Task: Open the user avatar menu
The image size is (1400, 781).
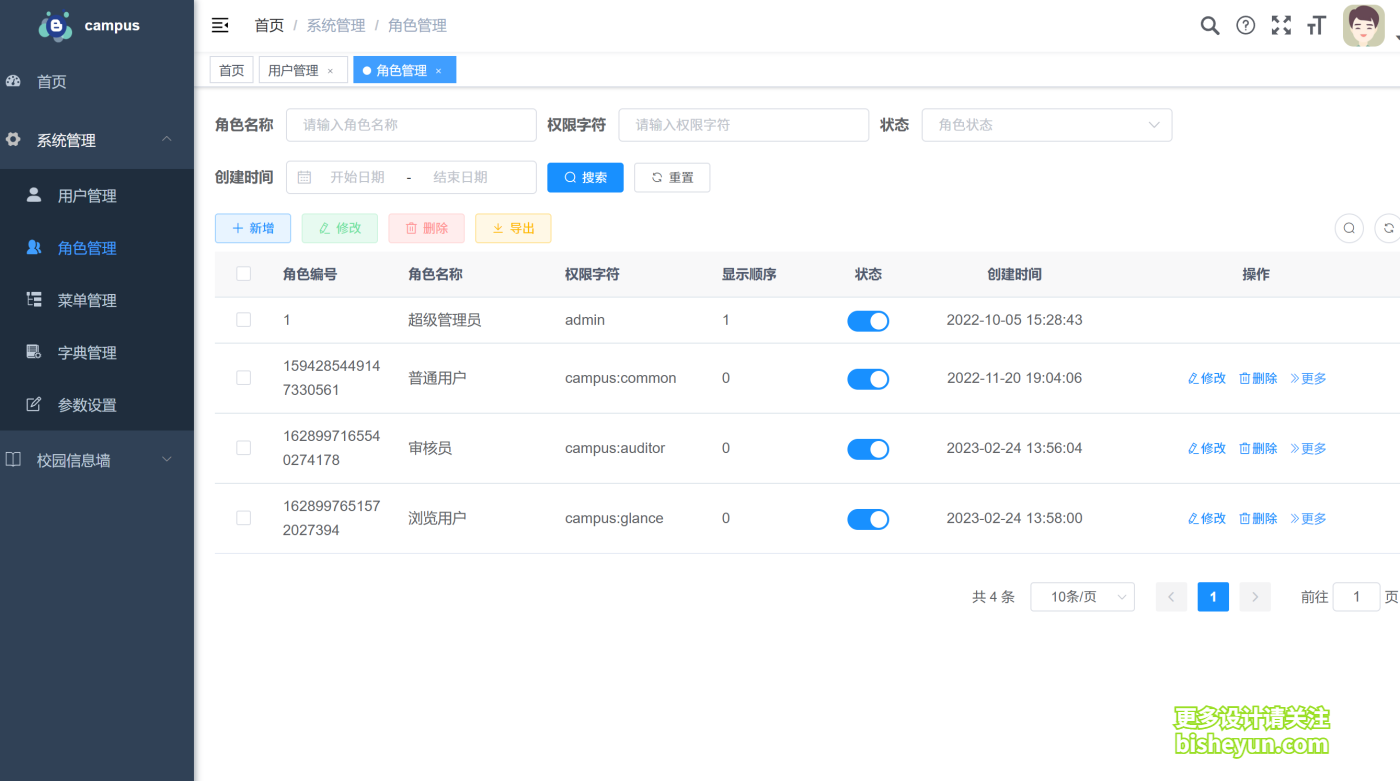Action: click(1363, 26)
